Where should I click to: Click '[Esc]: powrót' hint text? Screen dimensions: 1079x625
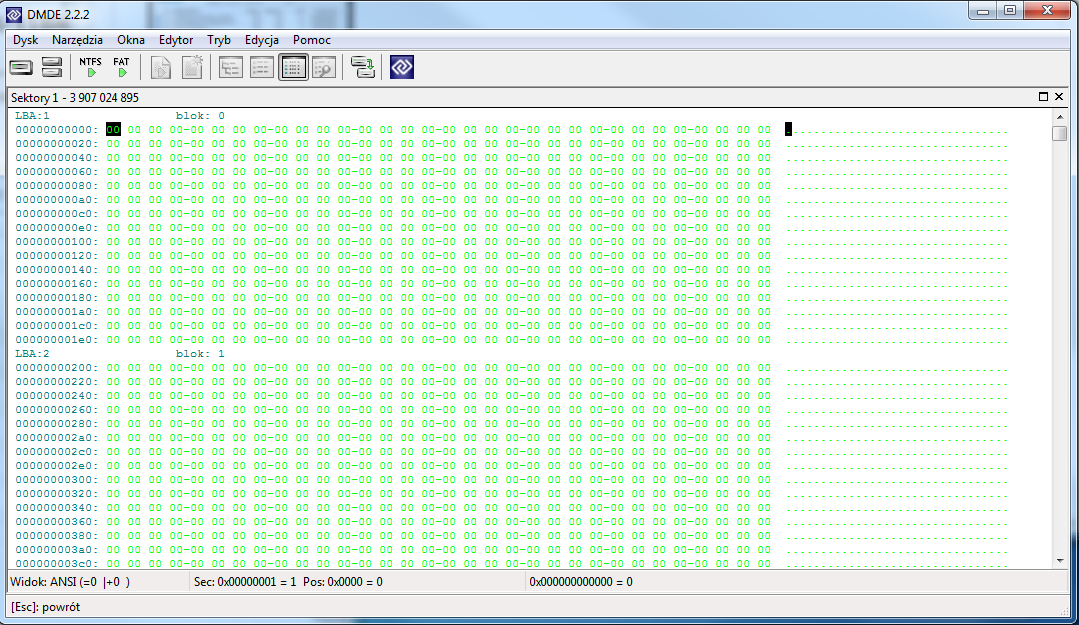point(45,607)
